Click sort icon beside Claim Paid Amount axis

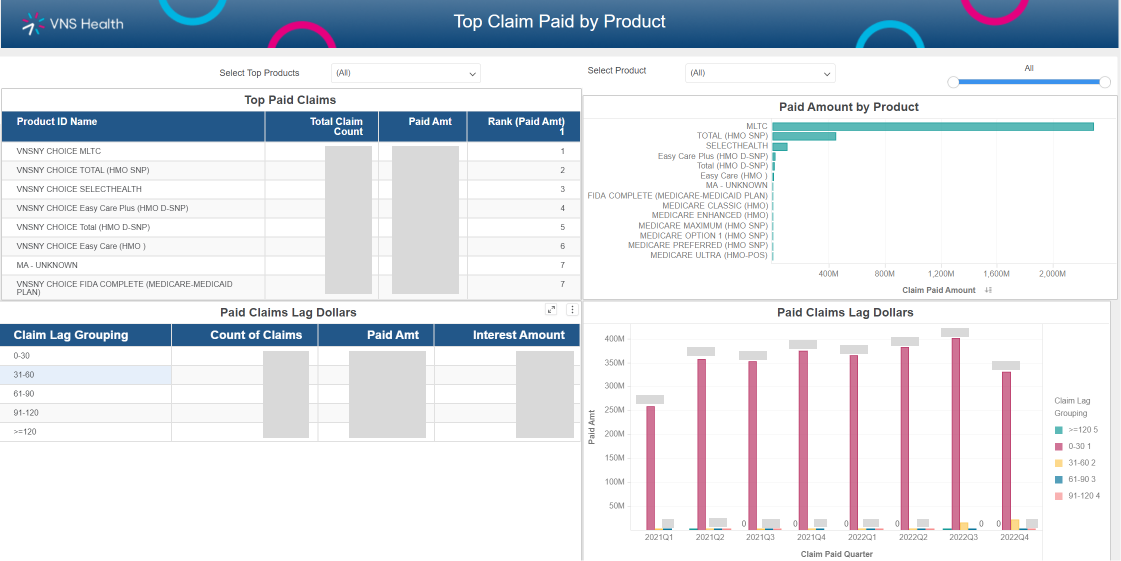pos(988,290)
